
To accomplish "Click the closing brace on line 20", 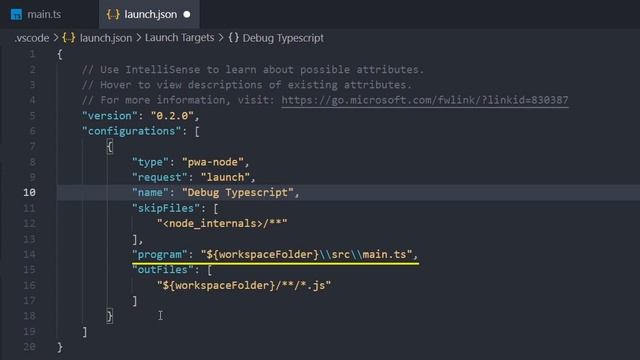I will tap(60, 347).
